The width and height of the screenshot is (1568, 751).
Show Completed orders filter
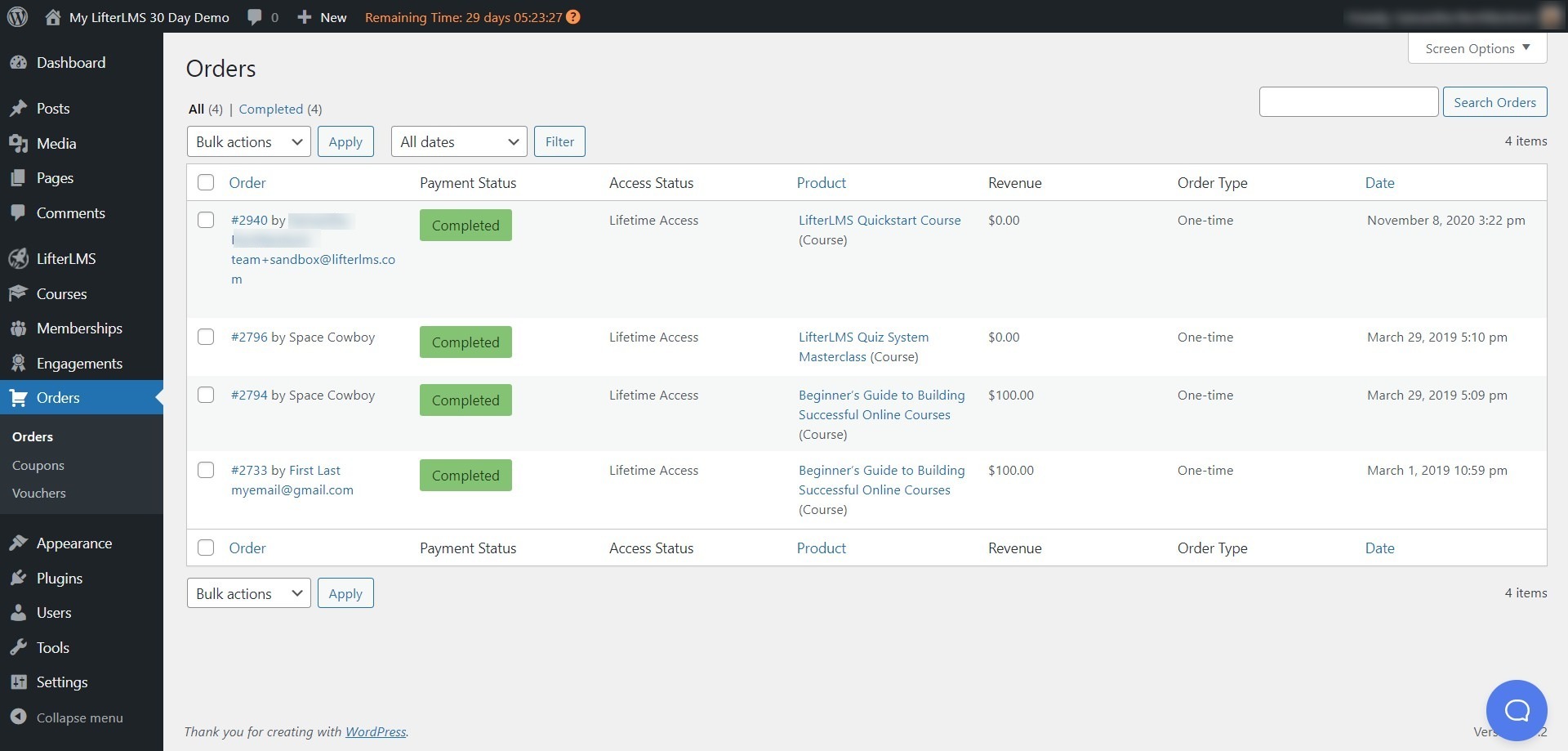tap(270, 109)
